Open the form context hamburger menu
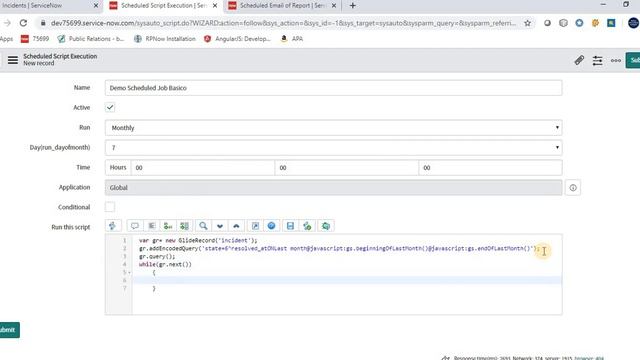This screenshot has height=360, width=640. 13,60
